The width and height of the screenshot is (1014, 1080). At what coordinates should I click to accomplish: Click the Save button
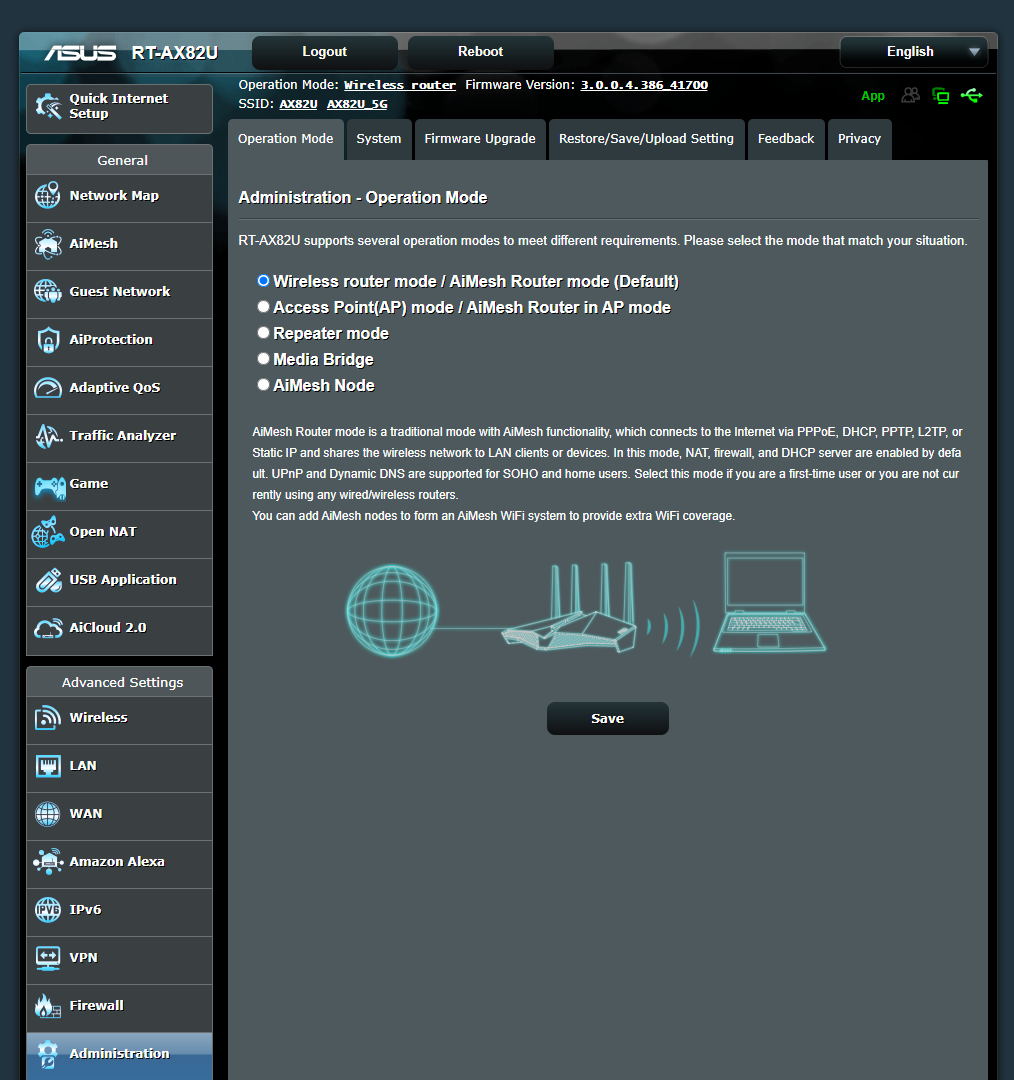pos(608,718)
